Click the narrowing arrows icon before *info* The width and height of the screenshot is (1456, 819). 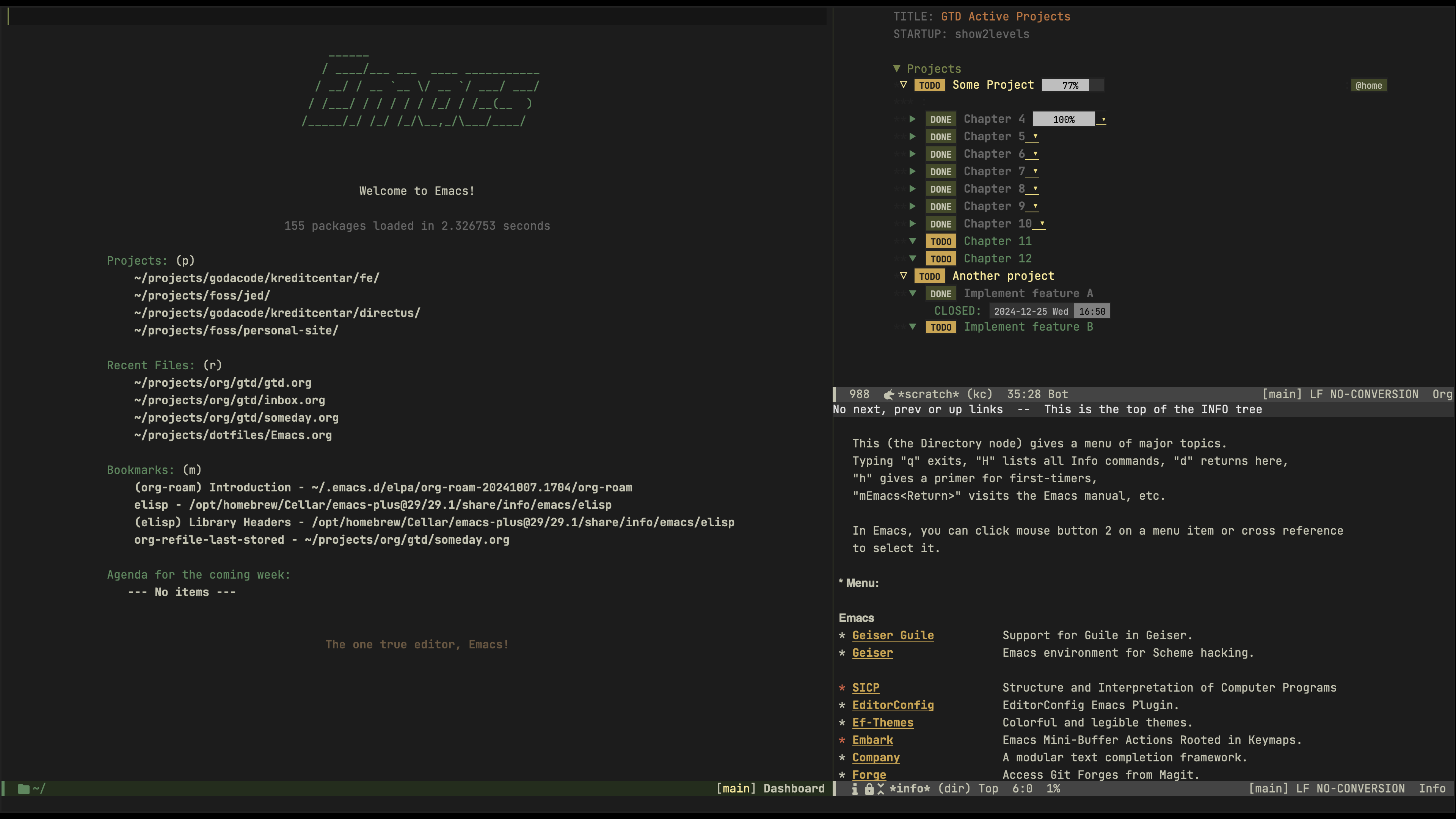[880, 789]
